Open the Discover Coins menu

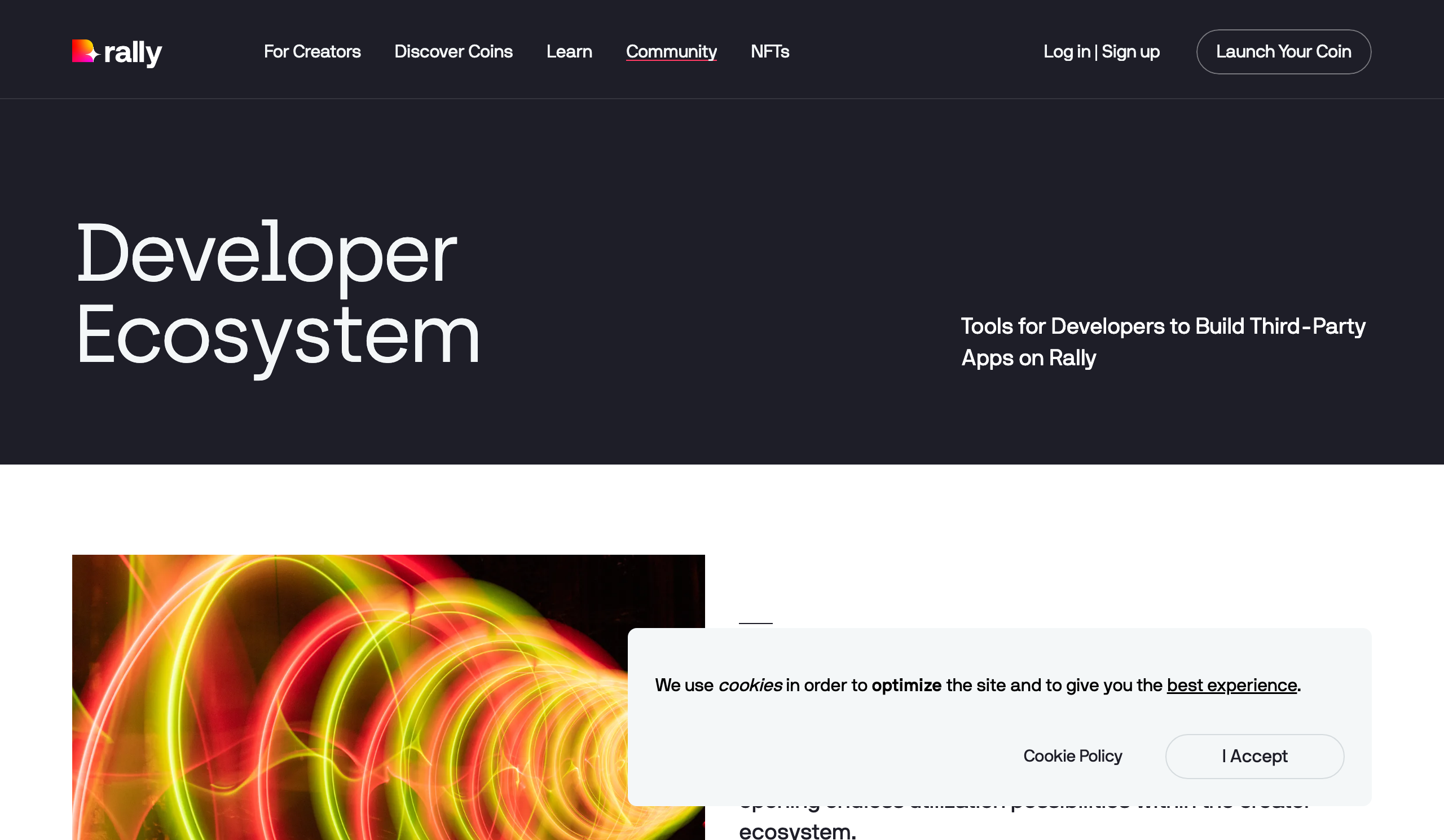coord(454,51)
